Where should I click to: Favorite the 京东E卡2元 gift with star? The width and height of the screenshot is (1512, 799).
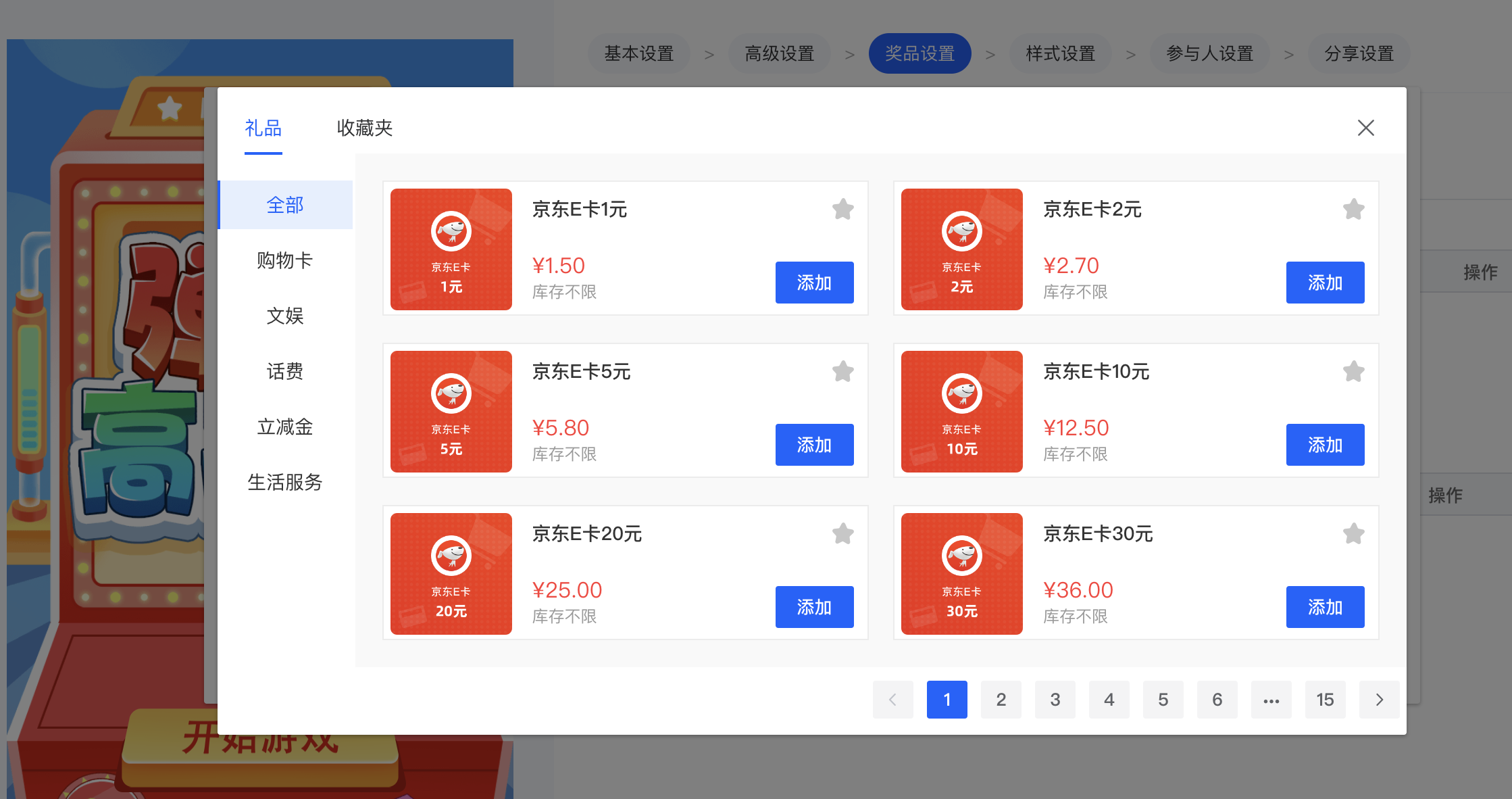[x=1353, y=209]
